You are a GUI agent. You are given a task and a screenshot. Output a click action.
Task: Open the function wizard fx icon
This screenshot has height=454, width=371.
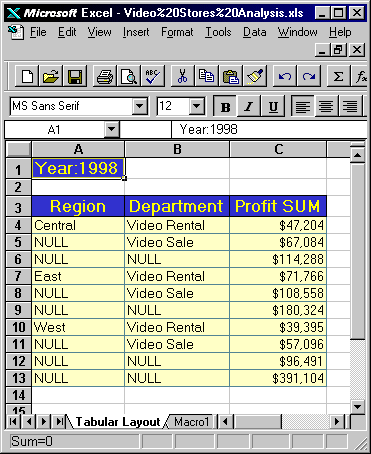click(x=360, y=76)
